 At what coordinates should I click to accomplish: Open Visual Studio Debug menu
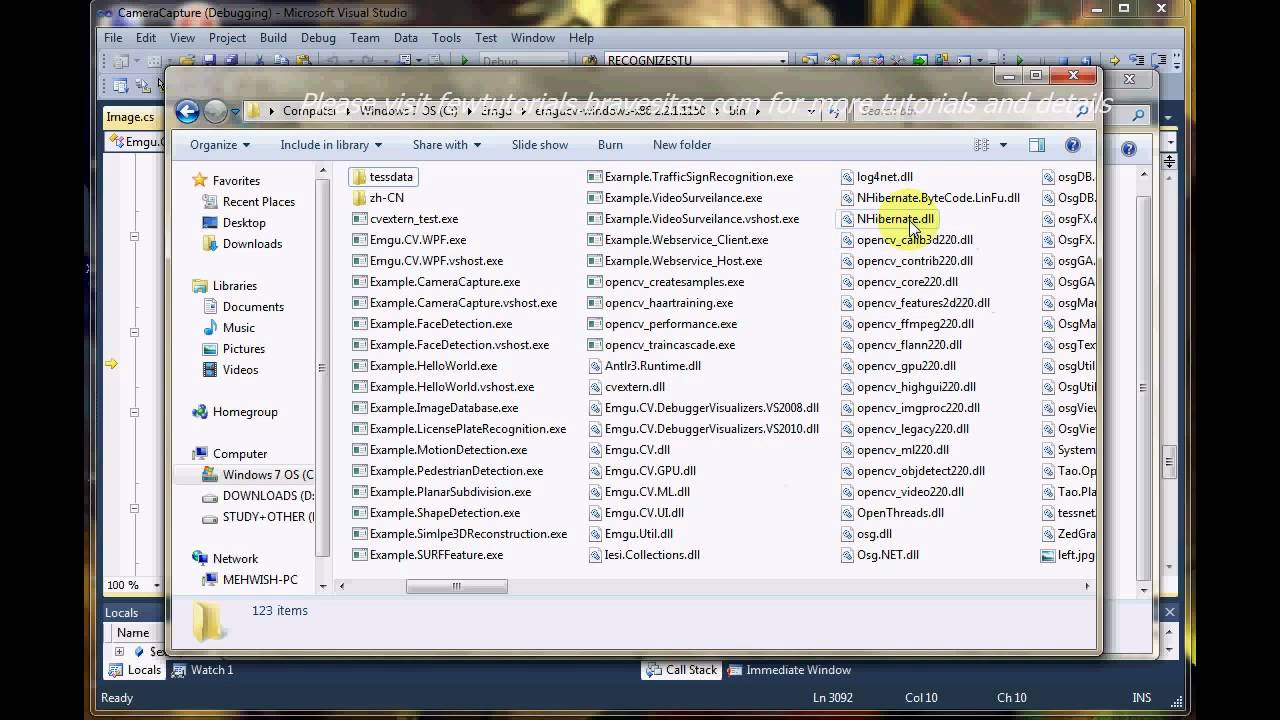click(x=318, y=38)
